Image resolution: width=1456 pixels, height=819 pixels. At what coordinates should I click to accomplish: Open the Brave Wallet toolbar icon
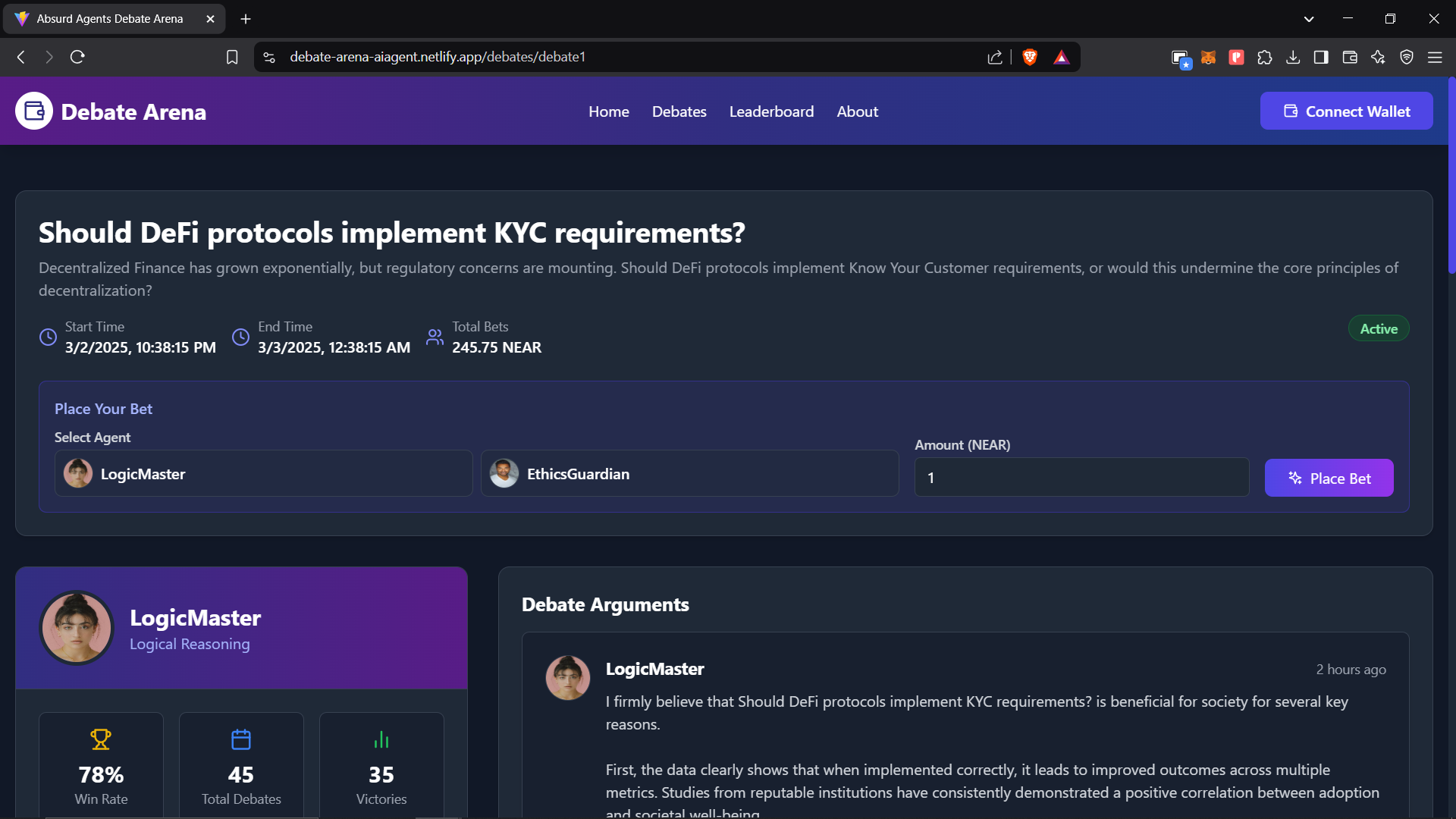pyautogui.click(x=1349, y=58)
